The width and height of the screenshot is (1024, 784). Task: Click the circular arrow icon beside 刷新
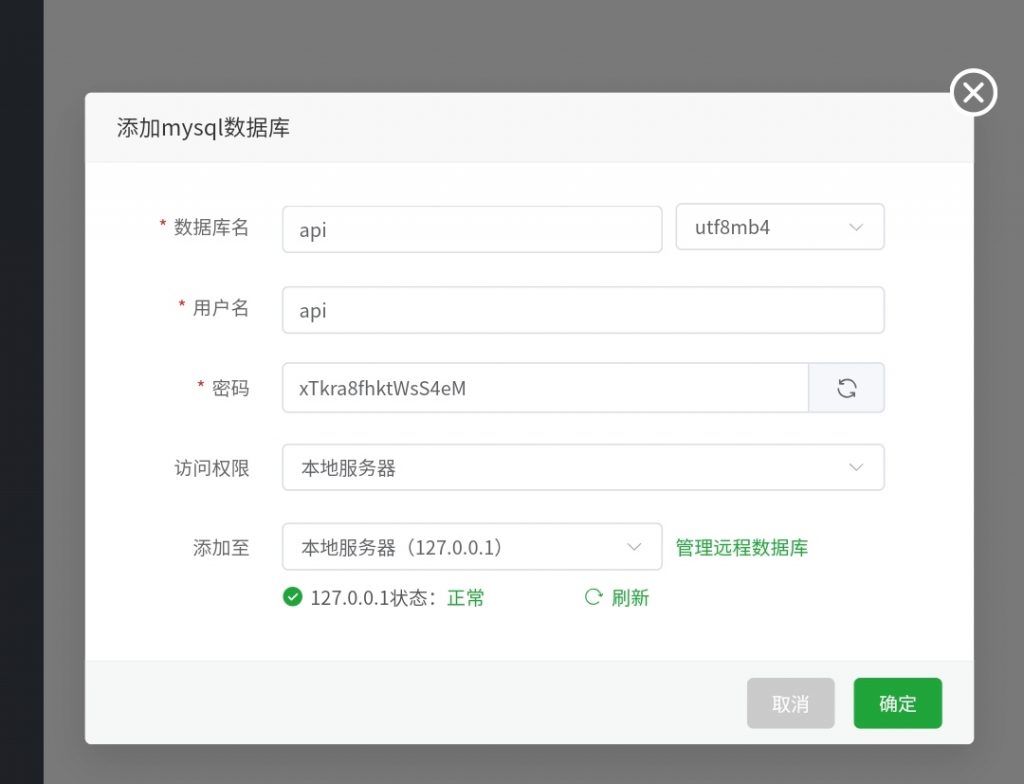[x=593, y=597]
